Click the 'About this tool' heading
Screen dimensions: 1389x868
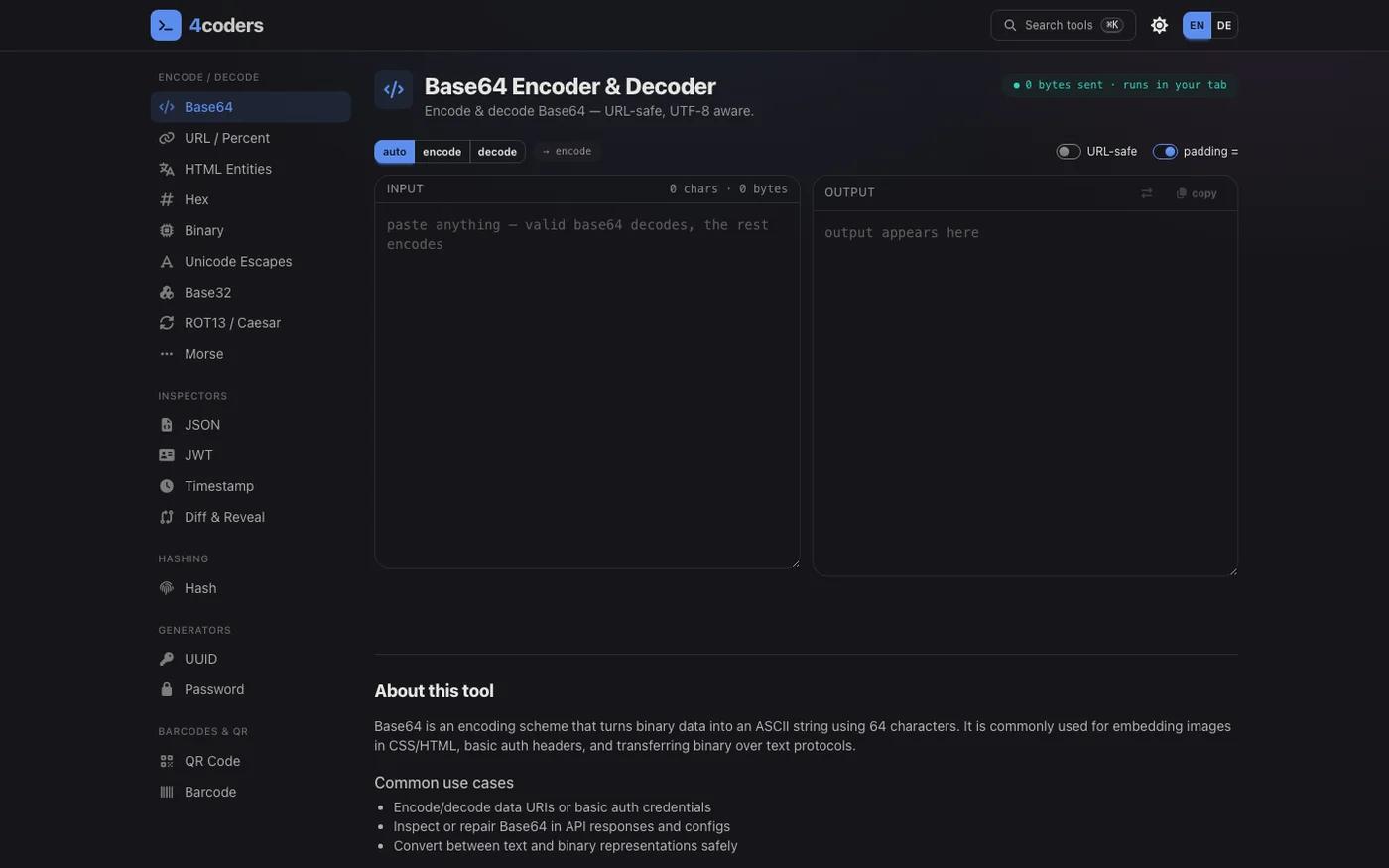coord(434,690)
